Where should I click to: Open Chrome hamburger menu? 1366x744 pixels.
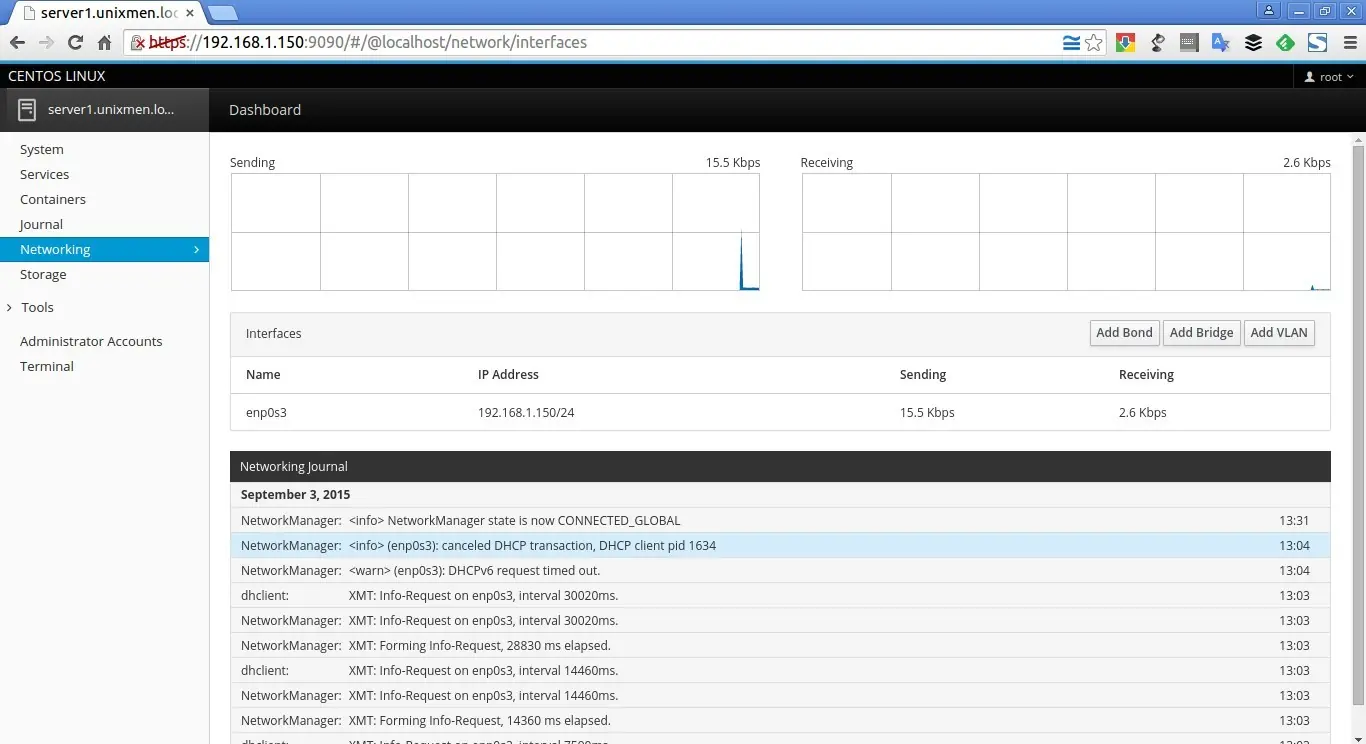click(x=1350, y=42)
